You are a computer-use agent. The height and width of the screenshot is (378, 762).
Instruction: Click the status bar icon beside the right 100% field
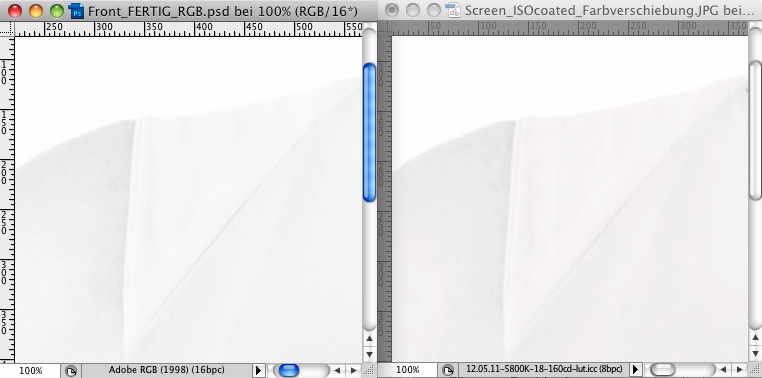click(448, 370)
